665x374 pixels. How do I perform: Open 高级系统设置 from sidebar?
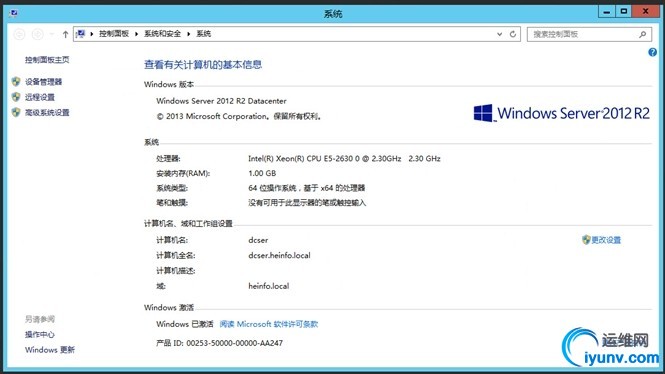(47, 112)
